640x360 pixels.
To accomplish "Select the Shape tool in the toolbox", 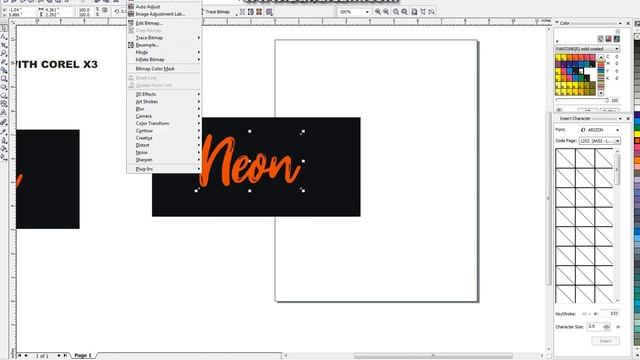I will click(x=4, y=37).
